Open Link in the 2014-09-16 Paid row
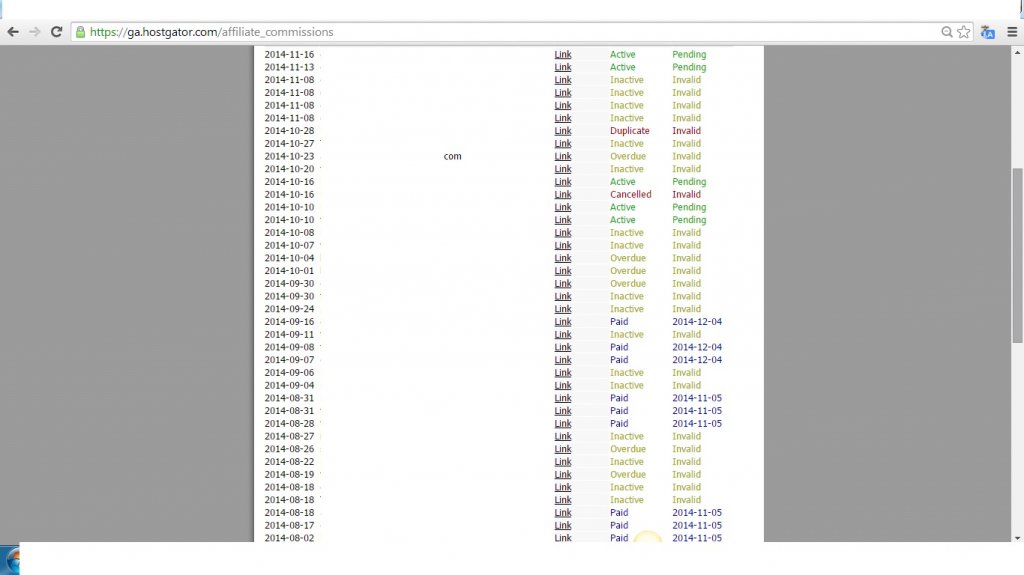This screenshot has height=575, width=1024. pyautogui.click(x=563, y=321)
